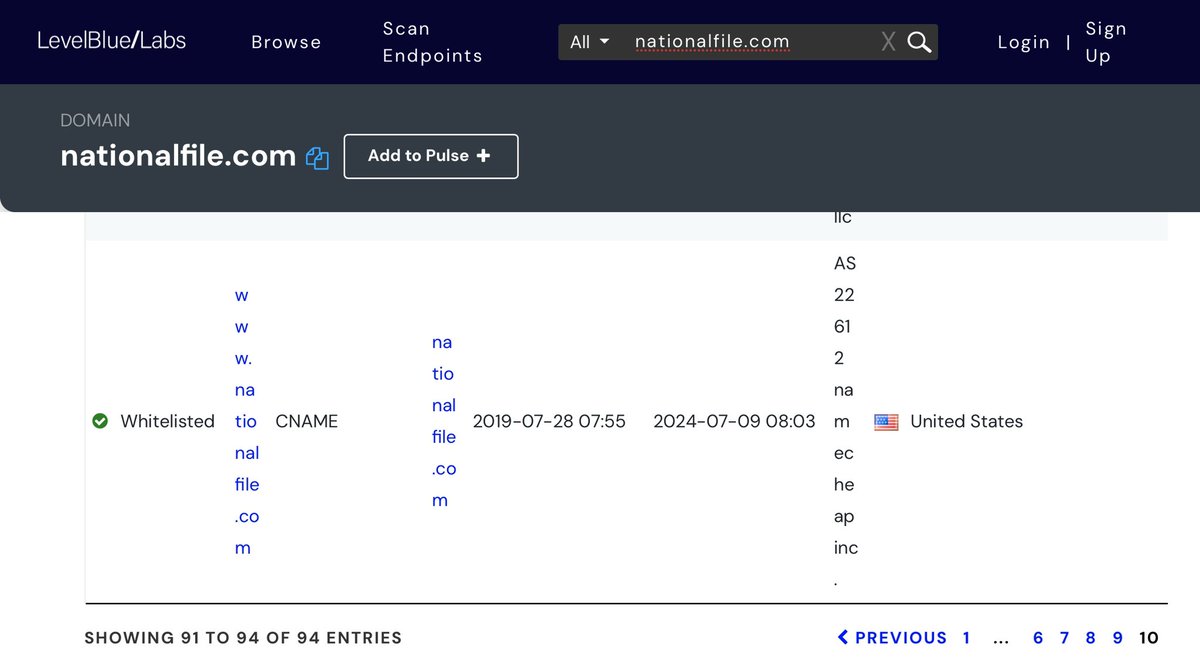This screenshot has width=1200, height=662.
Task: Click the Sign Up link
Action: pyautogui.click(x=1105, y=42)
